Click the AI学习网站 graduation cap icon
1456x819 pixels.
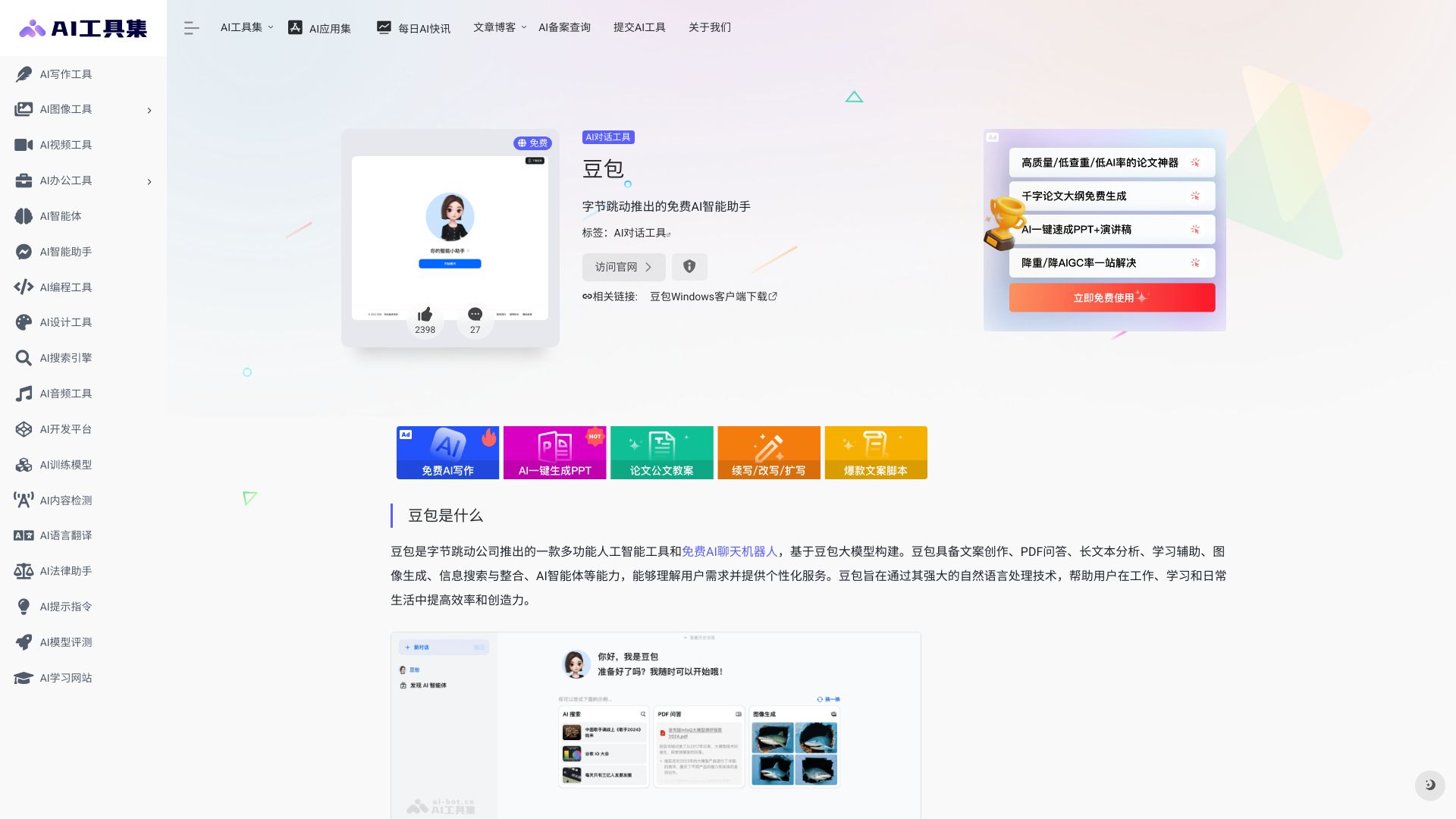[24, 678]
